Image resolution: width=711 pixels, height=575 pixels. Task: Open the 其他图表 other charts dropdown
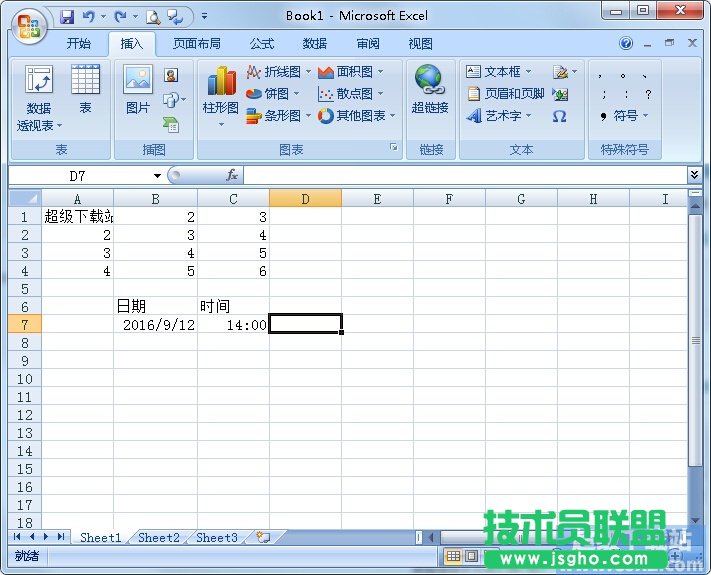tap(357, 116)
